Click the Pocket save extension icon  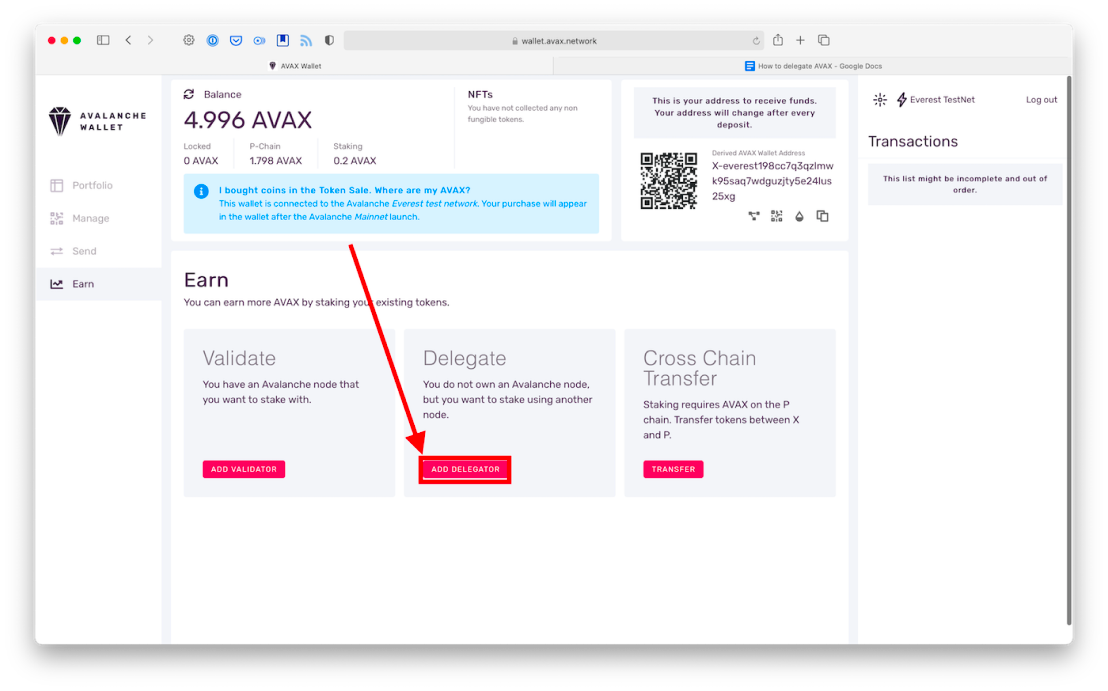pos(236,40)
